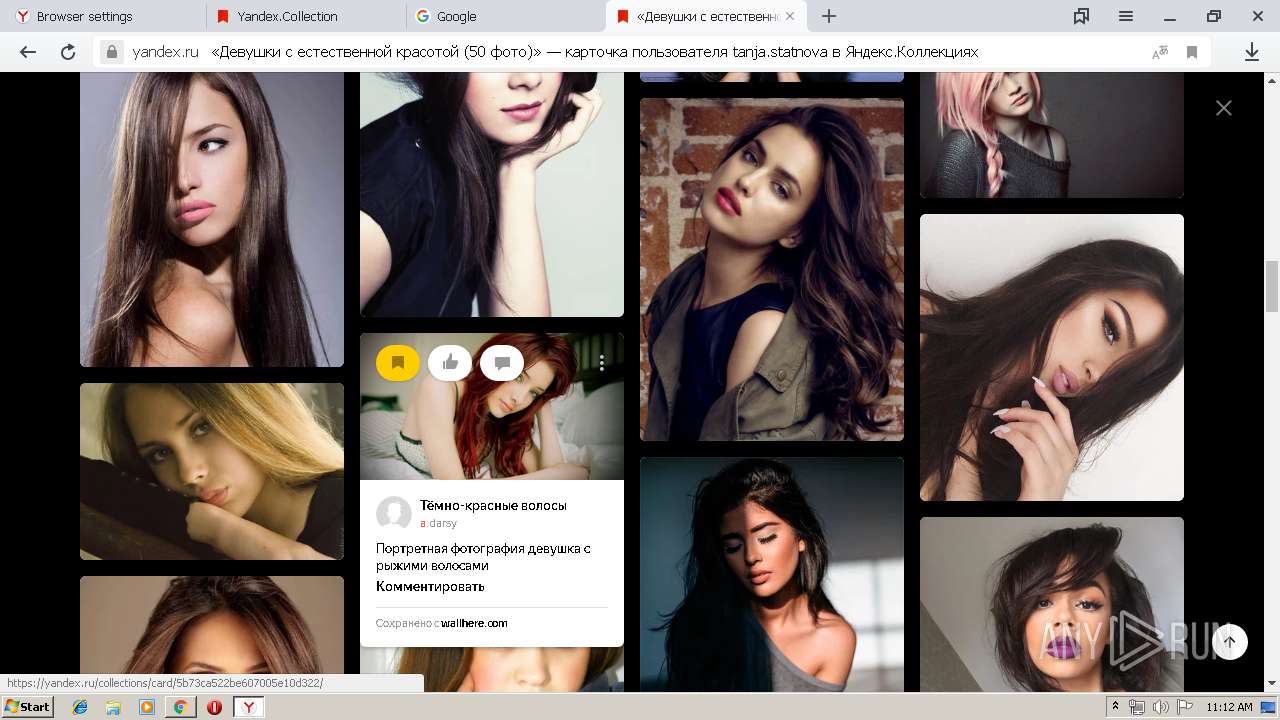Open the pink braided hair photo
This screenshot has height=720, width=1280.
pos(1052,135)
